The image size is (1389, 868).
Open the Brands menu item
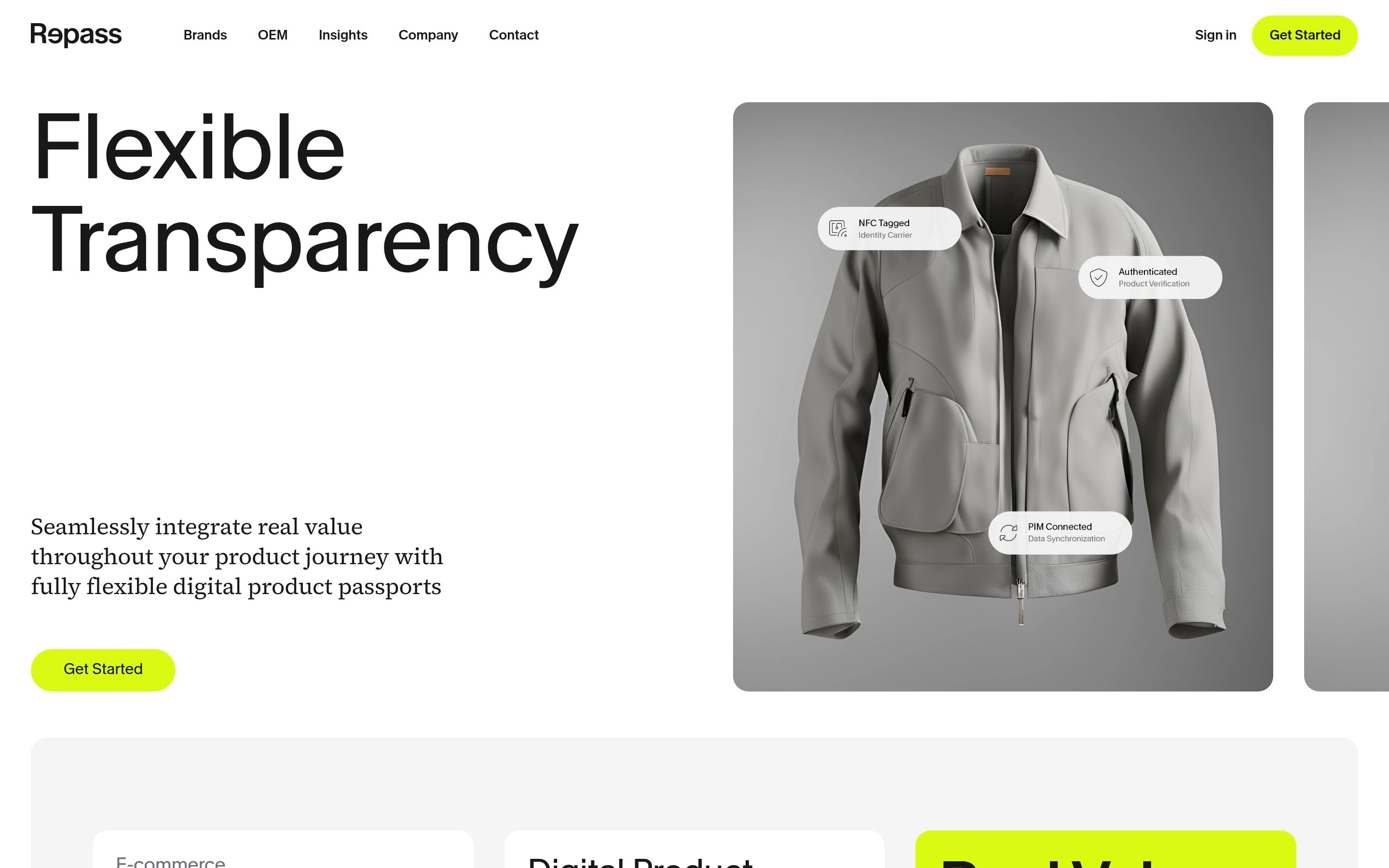pyautogui.click(x=205, y=35)
